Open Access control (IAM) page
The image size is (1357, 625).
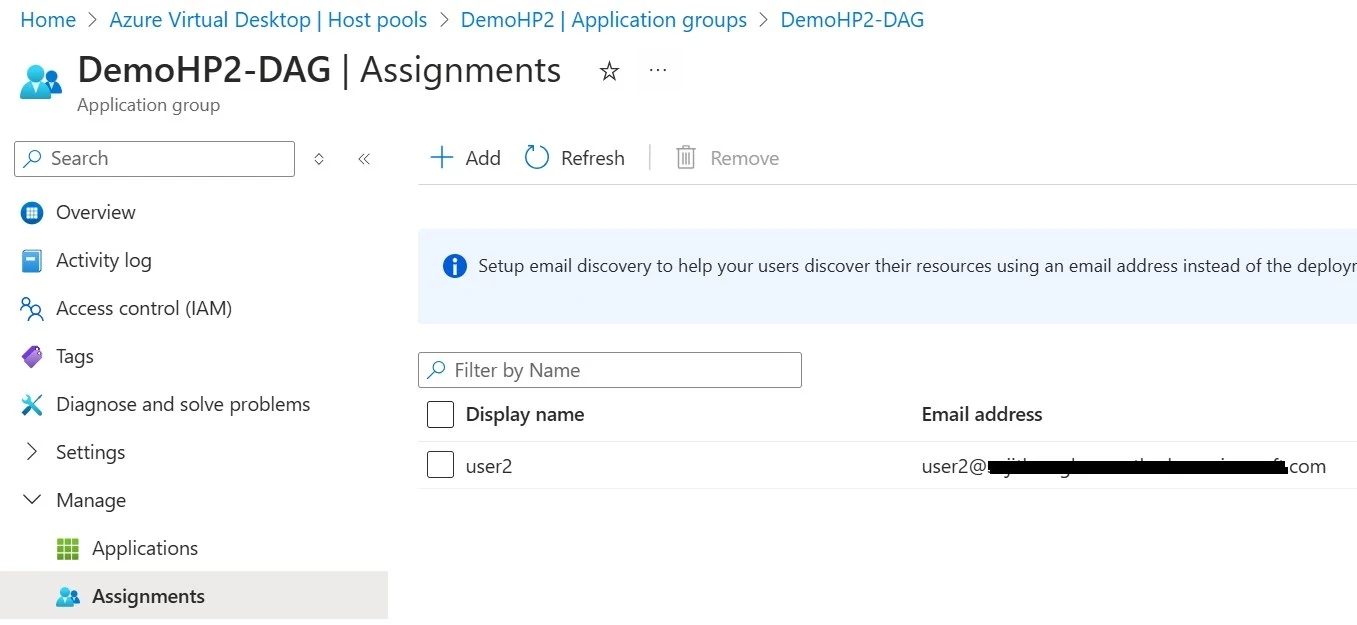pos(143,308)
